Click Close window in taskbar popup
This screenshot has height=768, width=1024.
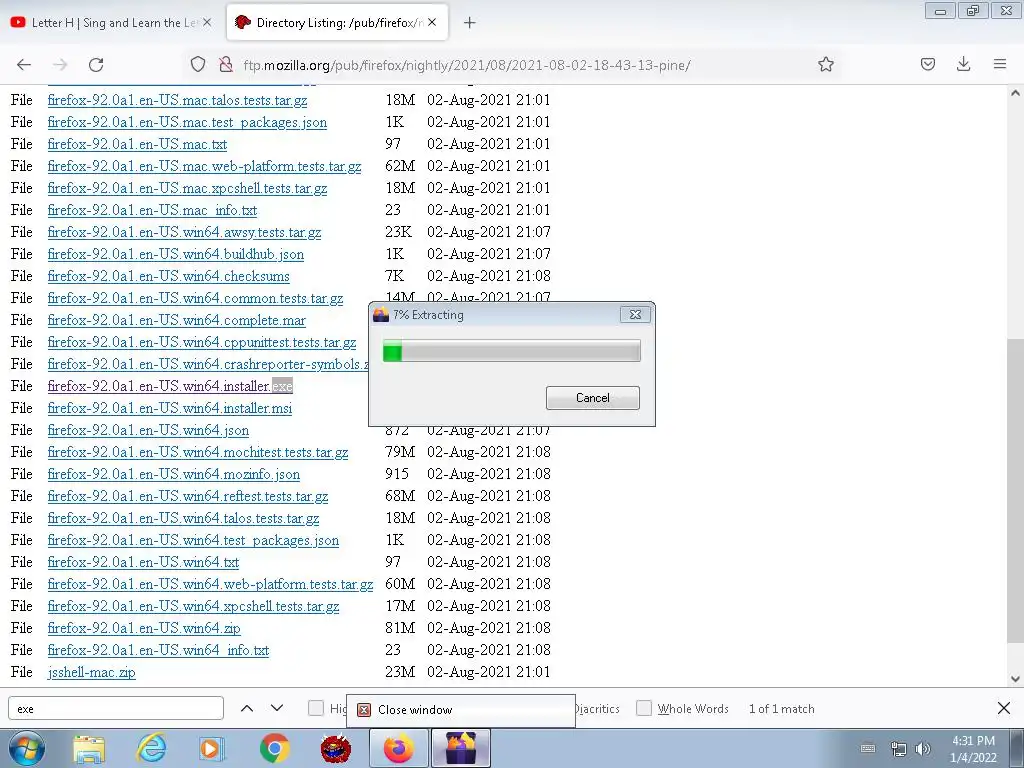460,710
